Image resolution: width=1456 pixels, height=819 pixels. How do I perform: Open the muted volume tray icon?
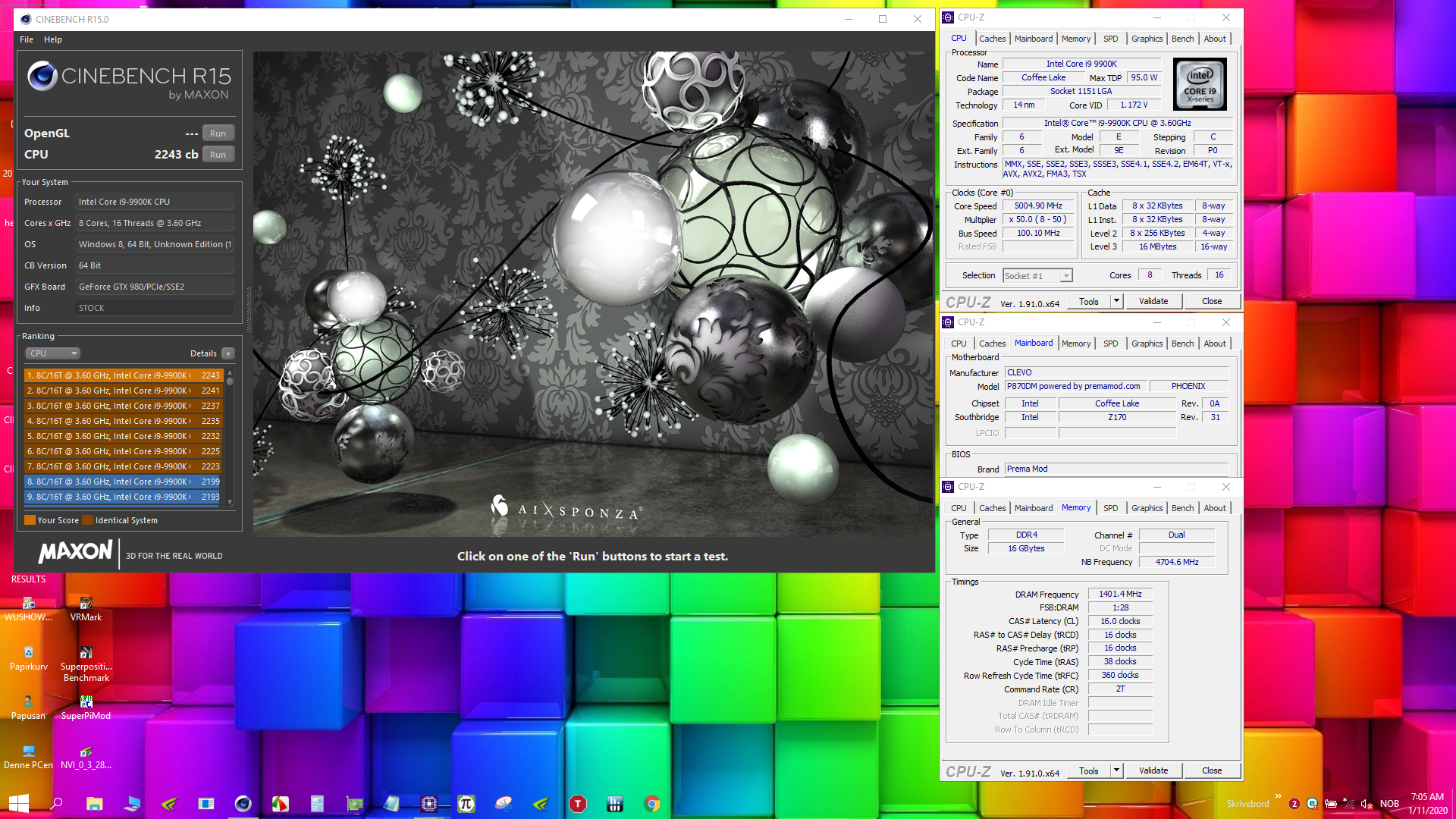tap(1367, 804)
